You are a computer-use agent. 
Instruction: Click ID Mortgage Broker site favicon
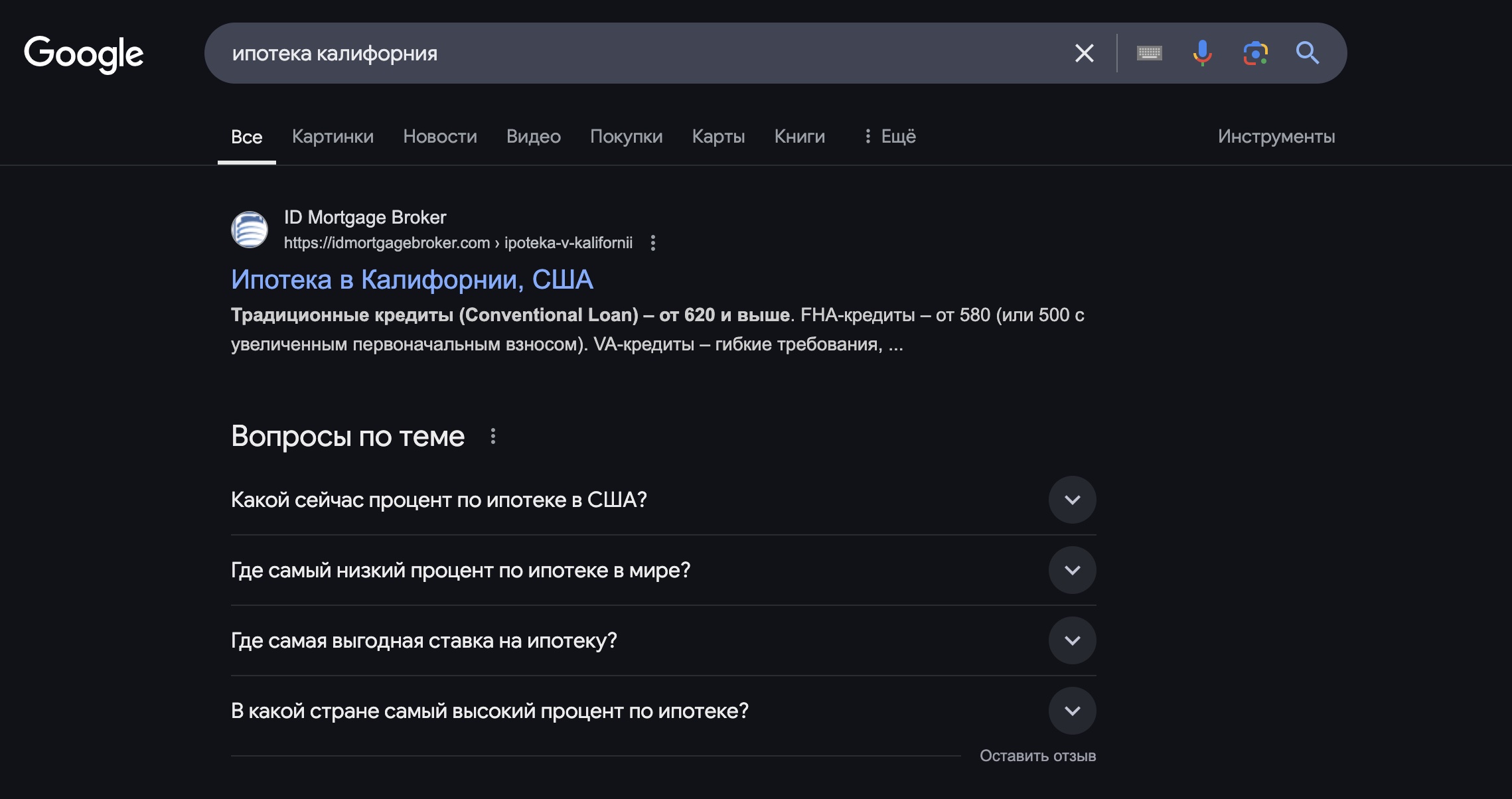pyautogui.click(x=250, y=230)
